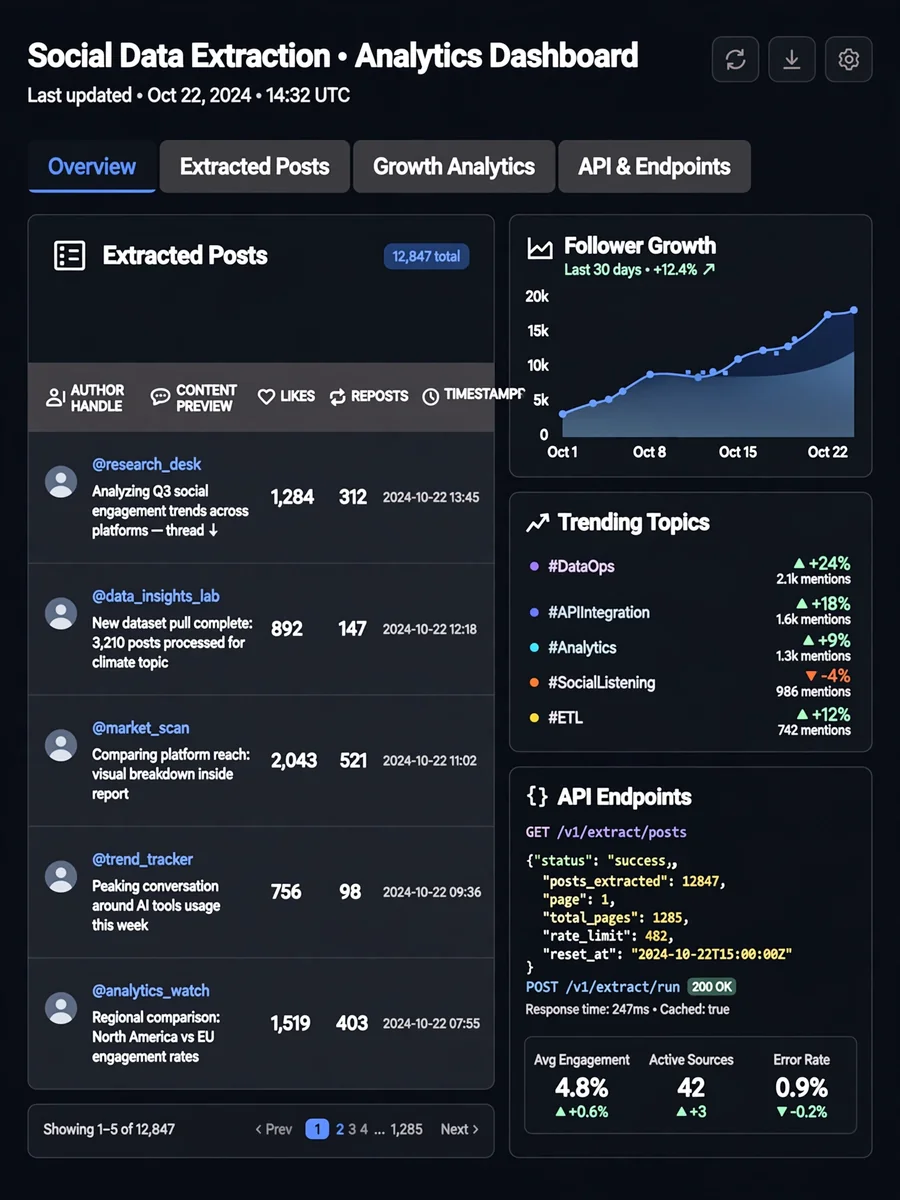This screenshot has width=900, height=1200.
Task: Go to the API & Endpoints tab
Action: [x=655, y=167]
